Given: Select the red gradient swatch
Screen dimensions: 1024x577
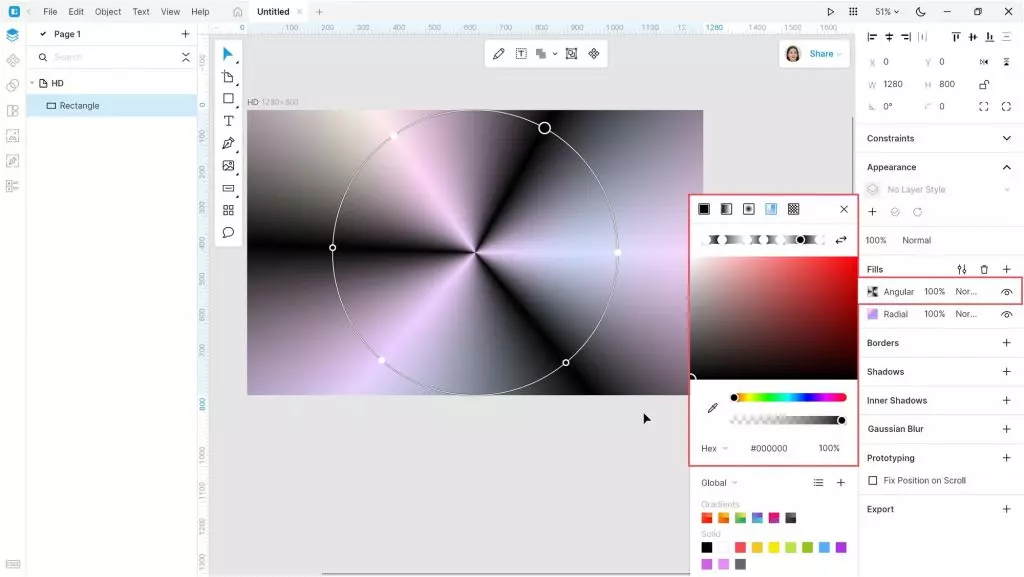Looking at the screenshot, I should [707, 518].
